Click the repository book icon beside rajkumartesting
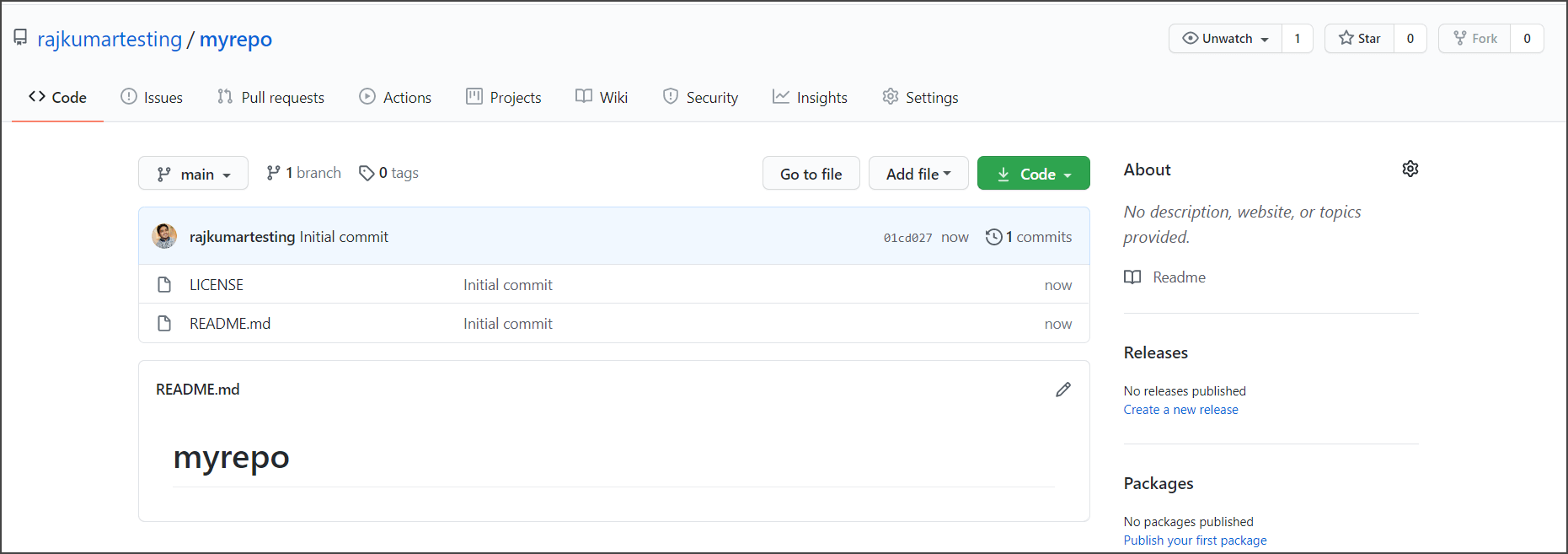 20,38
